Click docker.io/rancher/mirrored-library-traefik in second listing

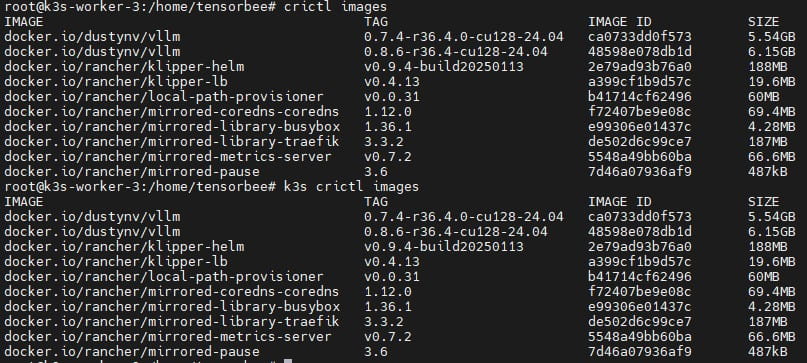[x=172, y=322]
